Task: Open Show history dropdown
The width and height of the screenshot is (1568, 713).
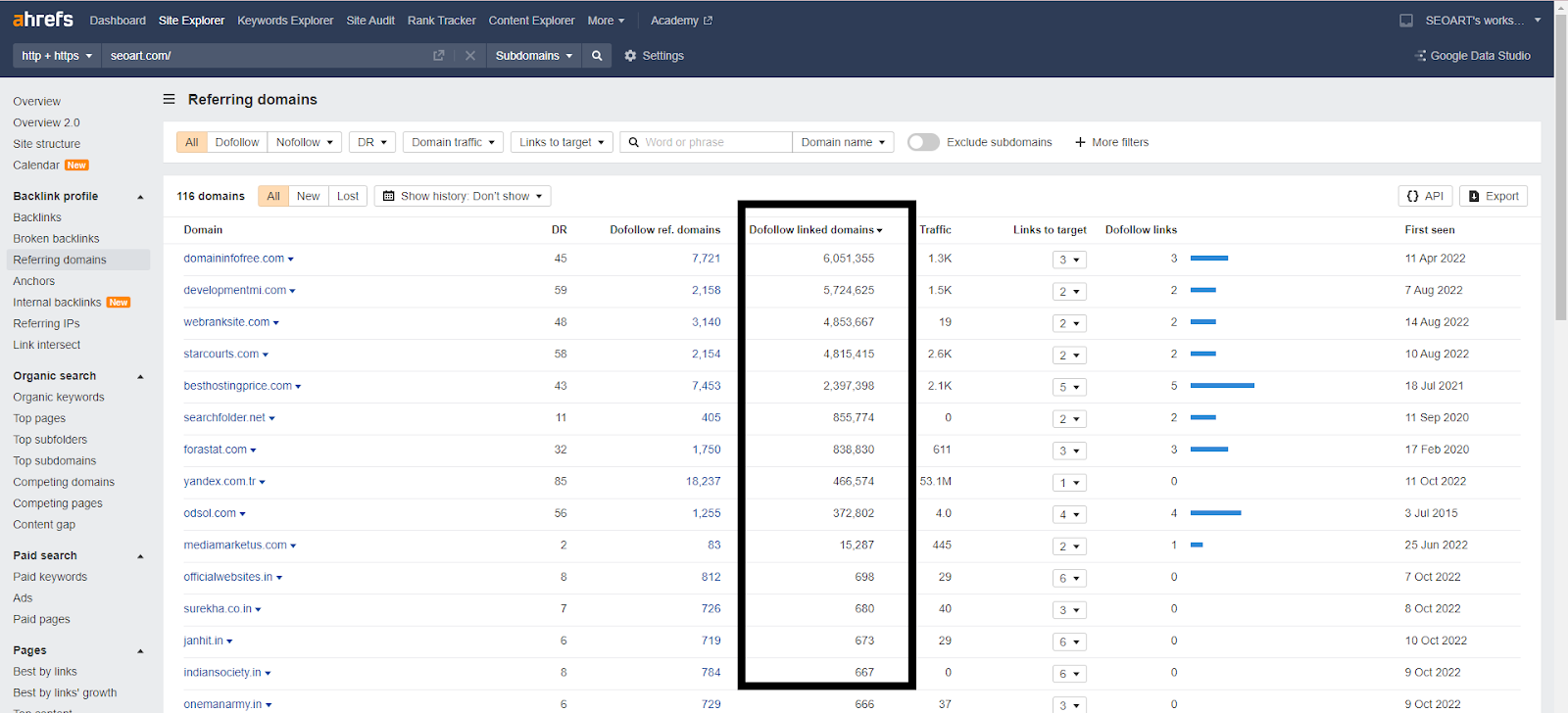Action: 463,196
